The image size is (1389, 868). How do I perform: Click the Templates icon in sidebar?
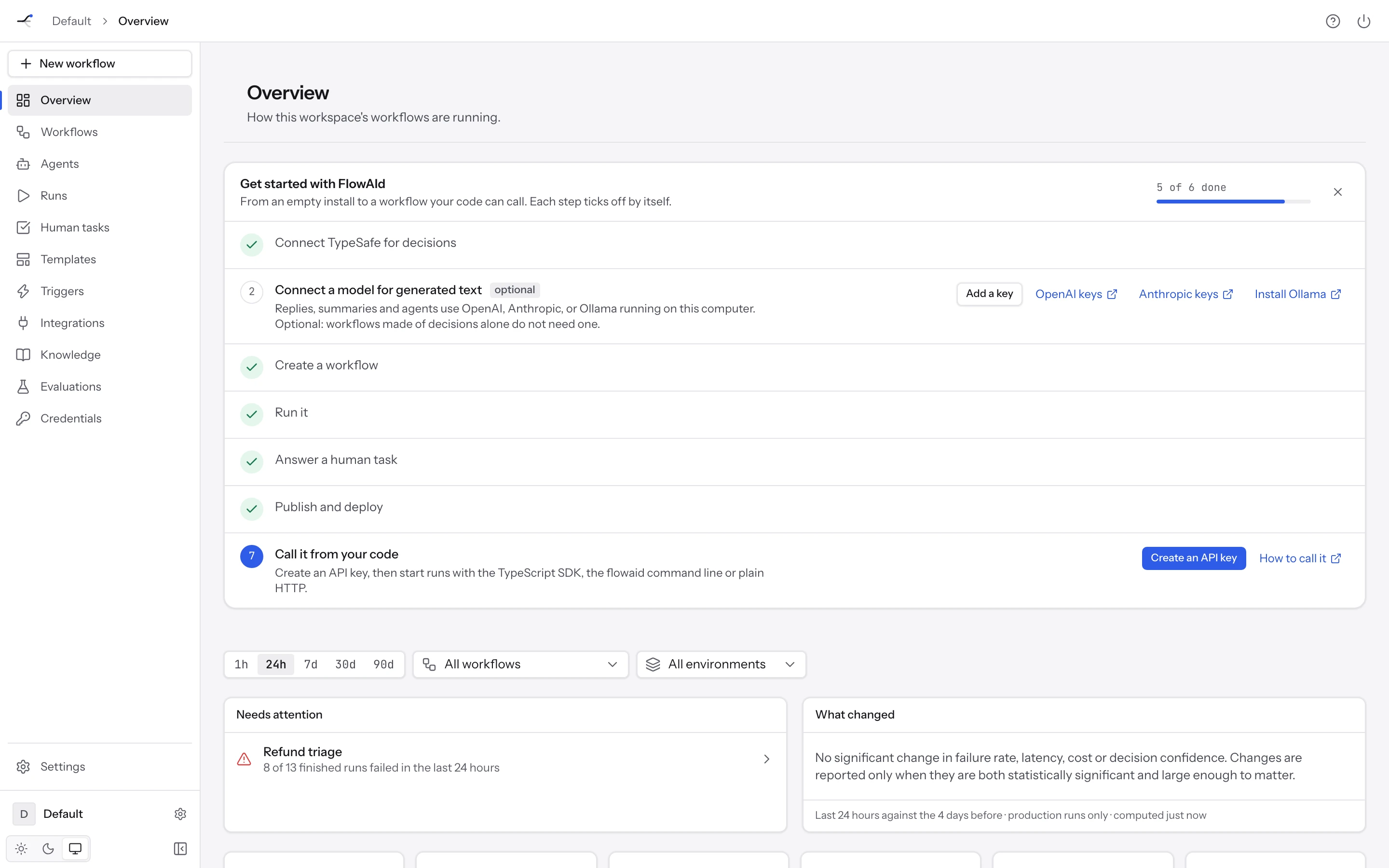[x=23, y=259]
